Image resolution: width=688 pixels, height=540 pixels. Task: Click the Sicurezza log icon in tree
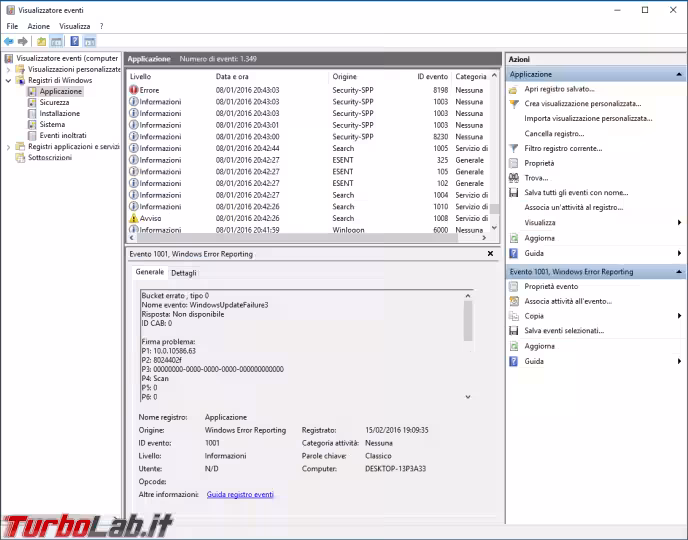(x=32, y=102)
